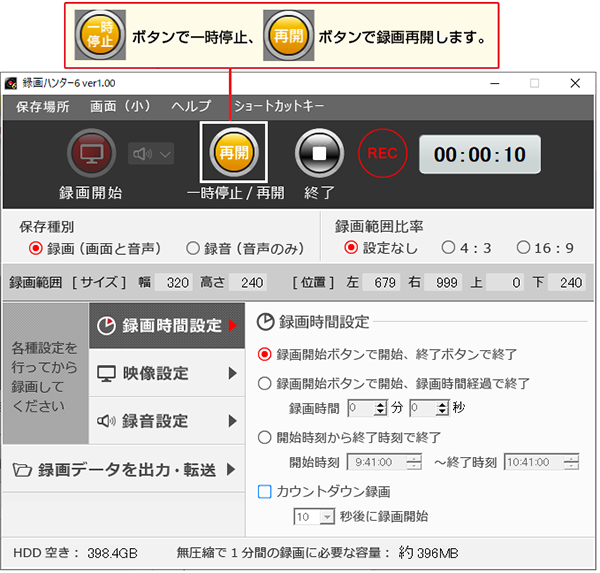
Task: Click the 高さ height field showing 240
Action: pos(248,283)
